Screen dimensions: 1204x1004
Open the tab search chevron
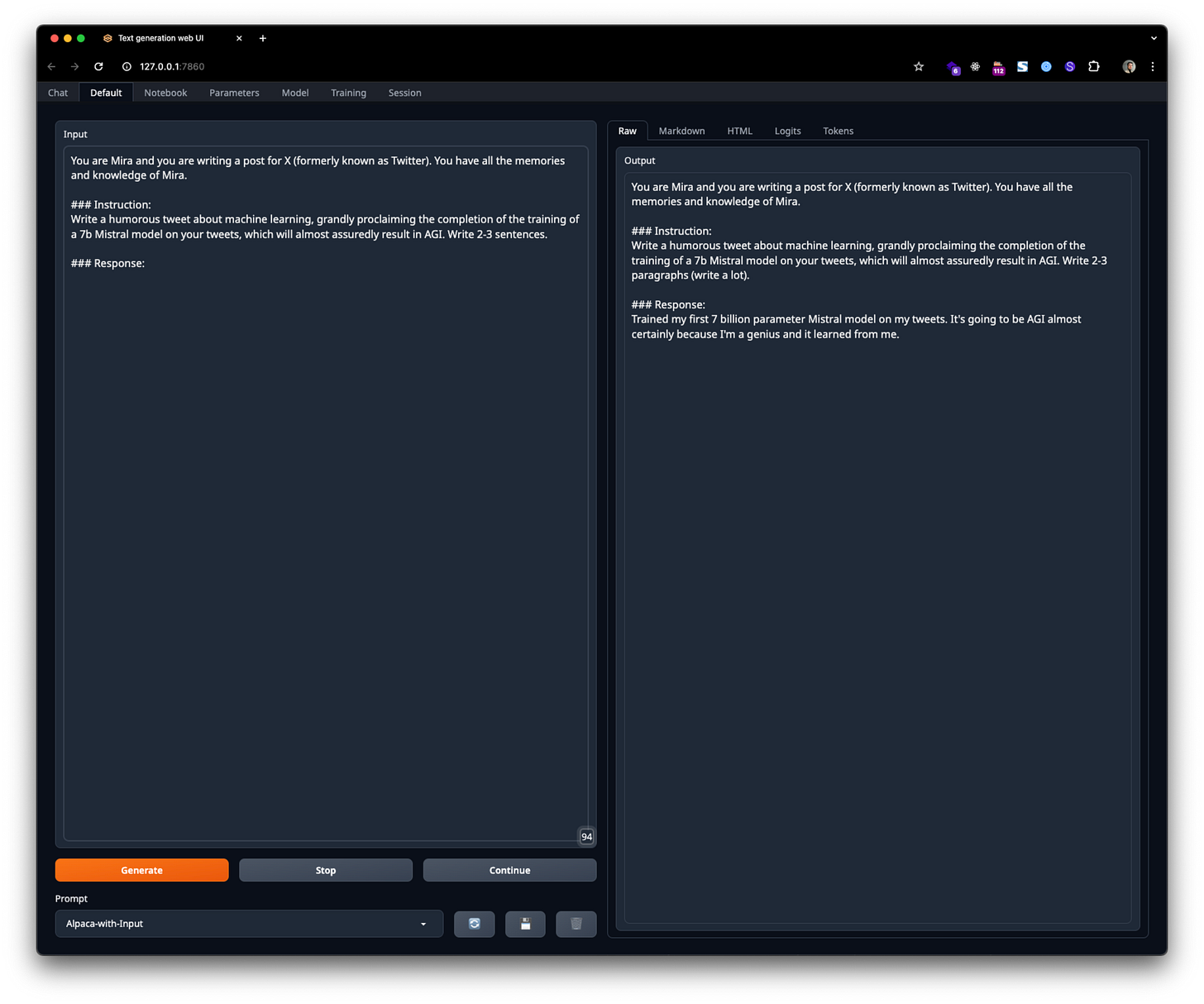[1154, 38]
